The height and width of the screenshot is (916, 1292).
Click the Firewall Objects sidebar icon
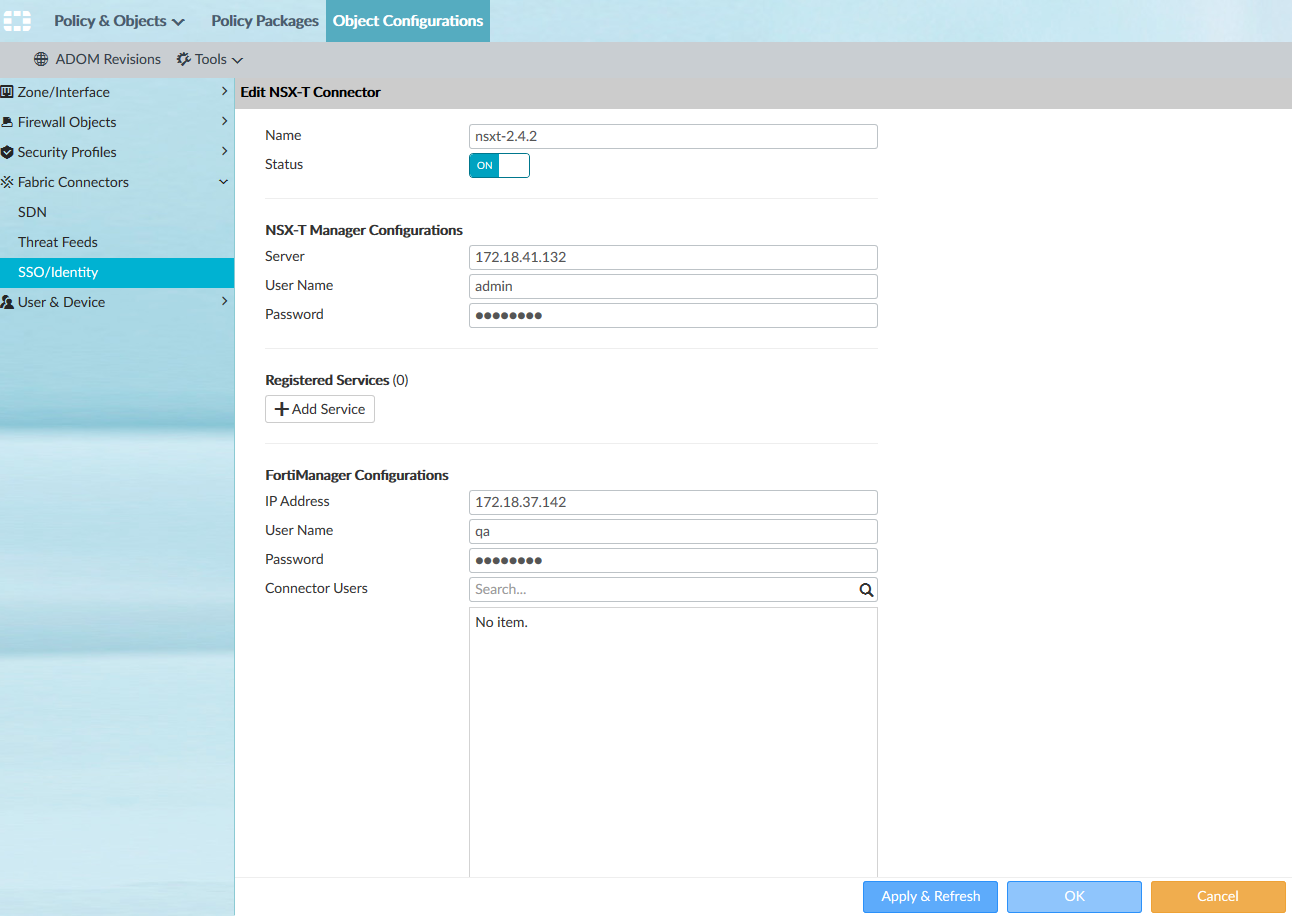pyautogui.click(x=8, y=122)
